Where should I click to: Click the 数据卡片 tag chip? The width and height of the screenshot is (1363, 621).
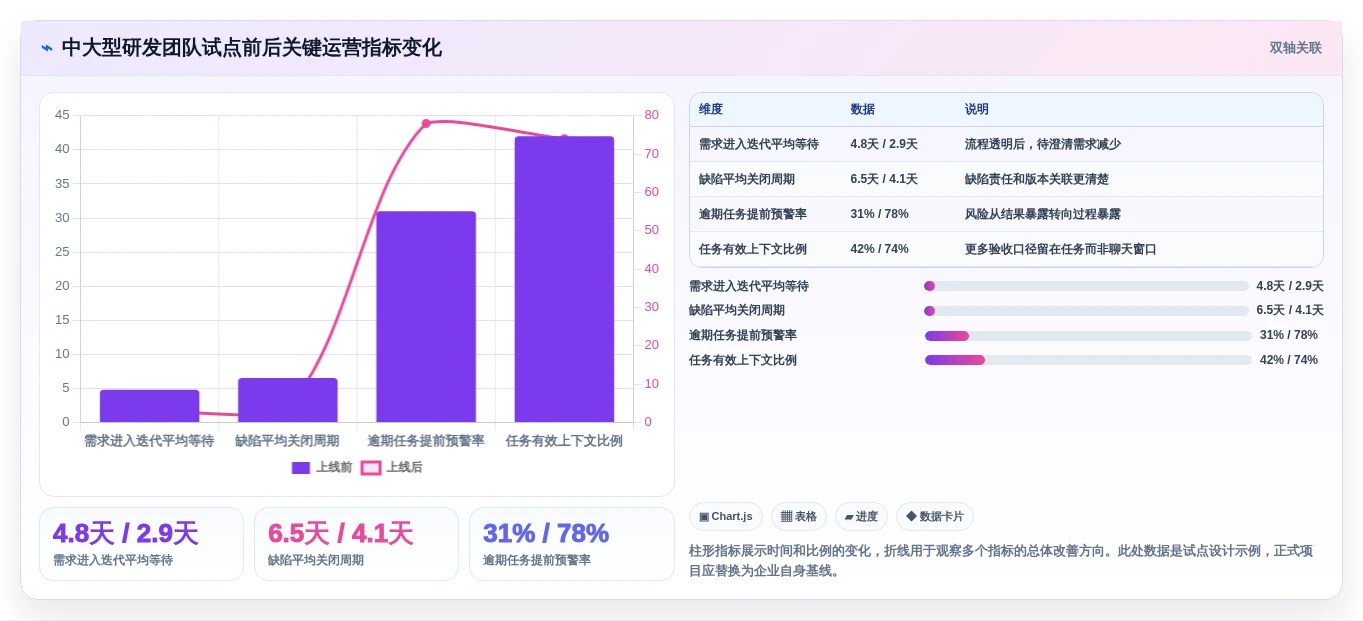935,516
